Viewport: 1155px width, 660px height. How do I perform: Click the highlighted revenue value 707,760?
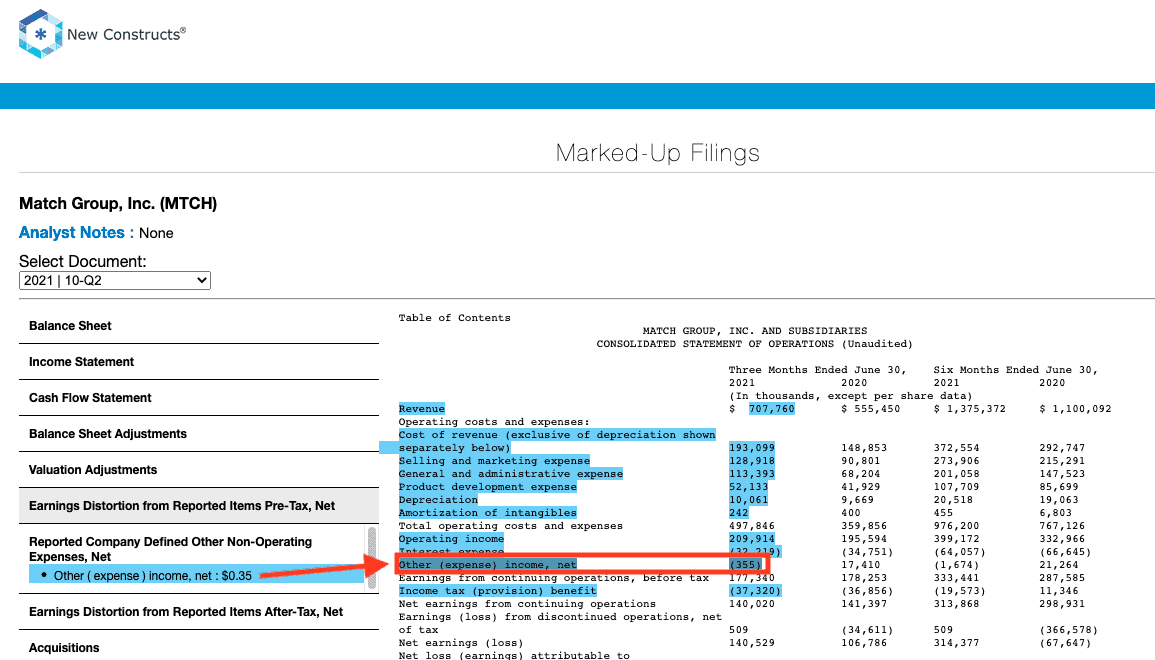click(771, 409)
